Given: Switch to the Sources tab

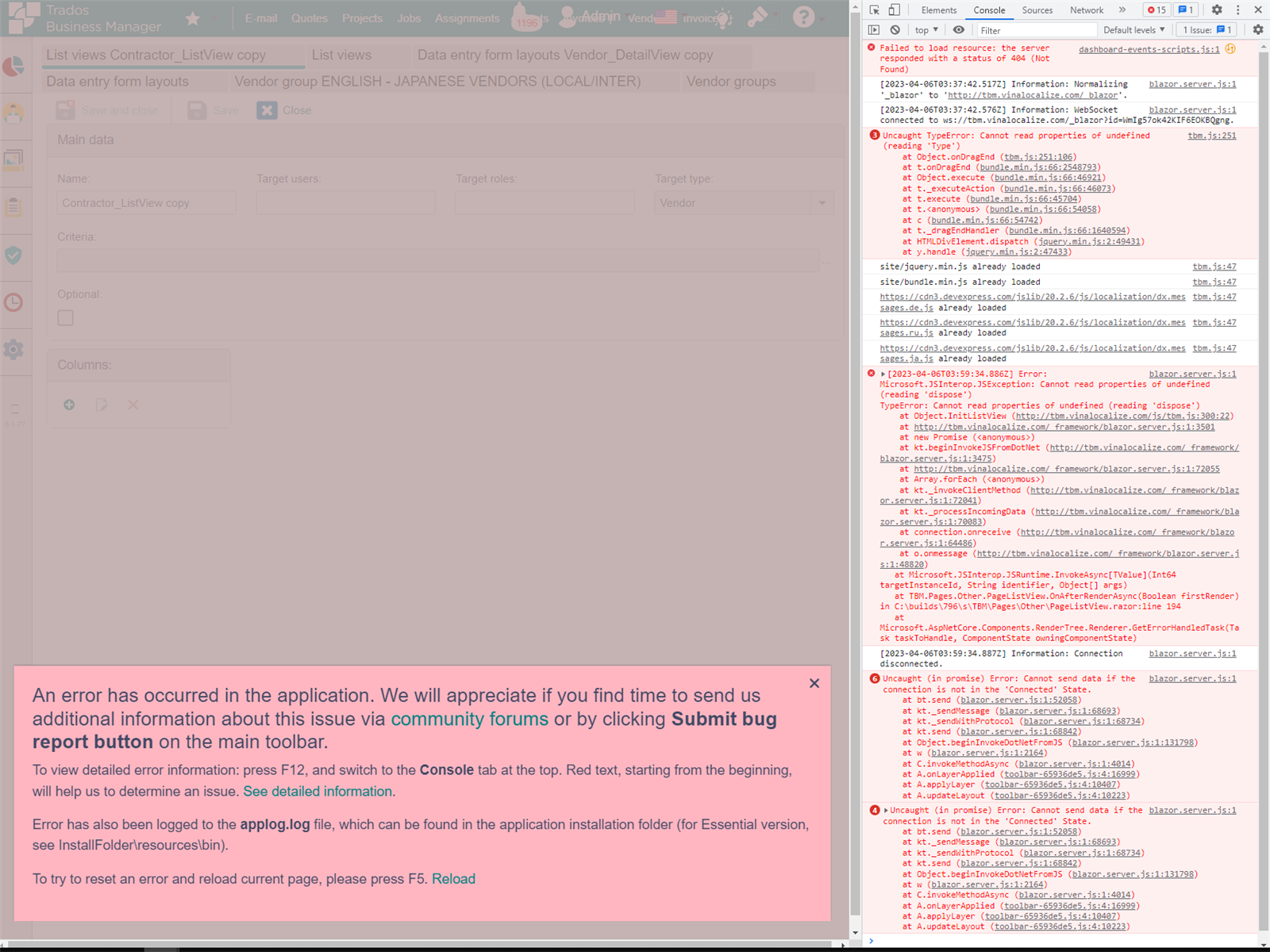Looking at the screenshot, I should point(1037,10).
